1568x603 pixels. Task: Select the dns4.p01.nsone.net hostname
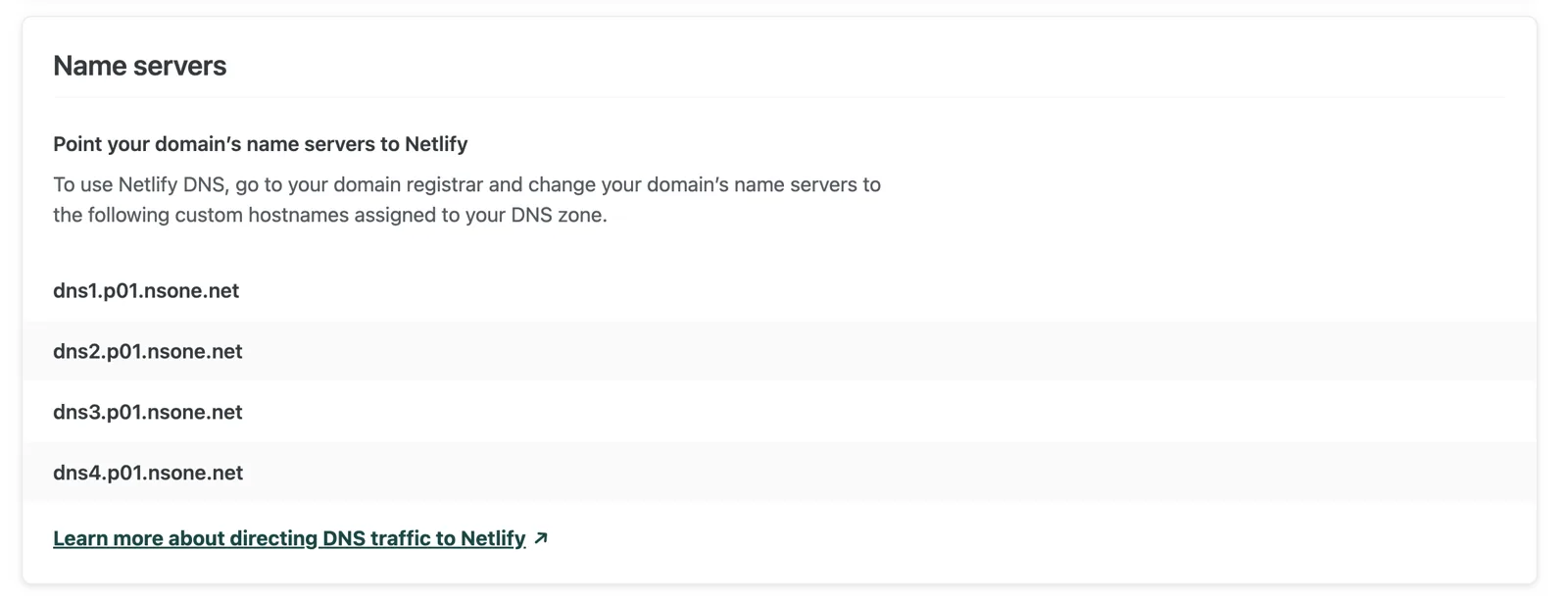[x=148, y=473]
